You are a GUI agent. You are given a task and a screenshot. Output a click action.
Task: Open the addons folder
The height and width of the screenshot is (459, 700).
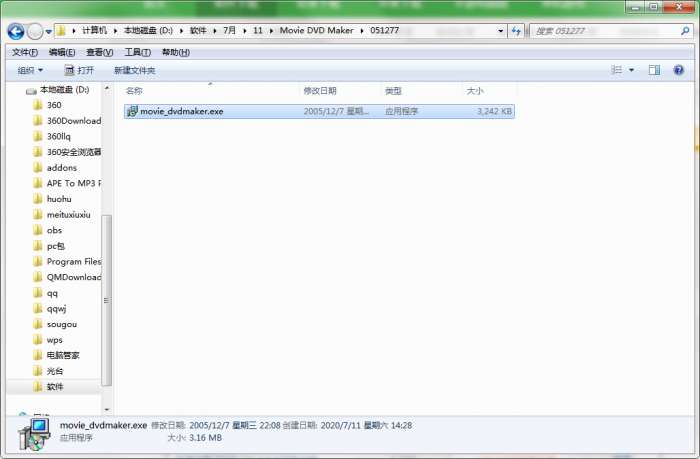click(55, 167)
